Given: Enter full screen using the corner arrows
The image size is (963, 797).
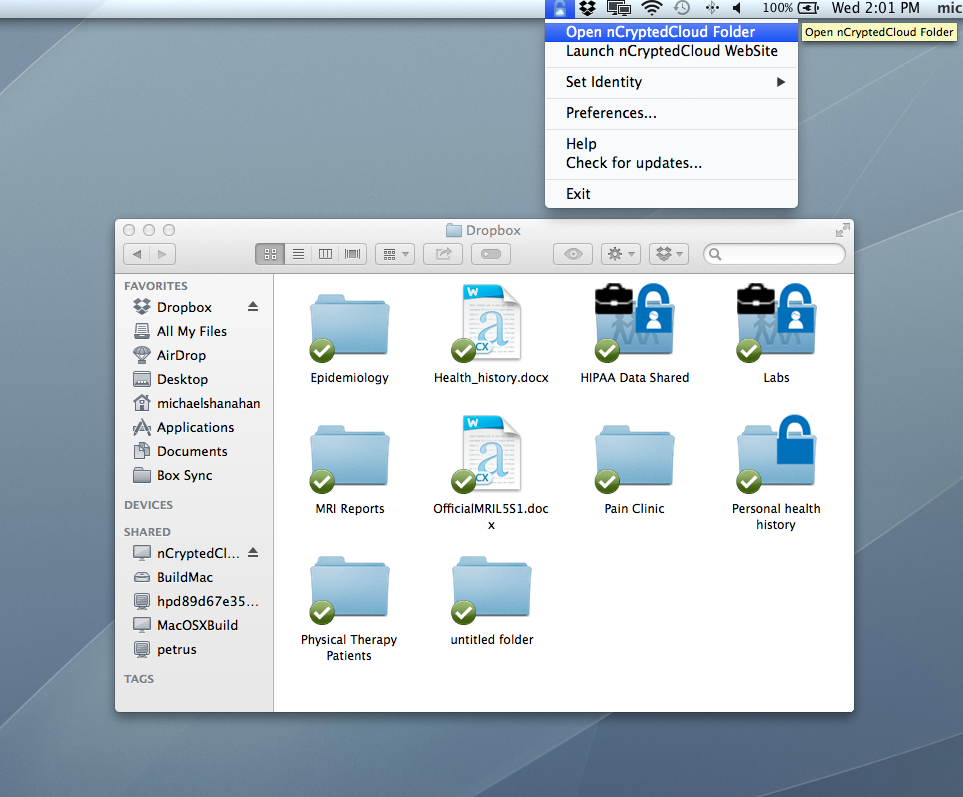Looking at the screenshot, I should click(x=843, y=230).
